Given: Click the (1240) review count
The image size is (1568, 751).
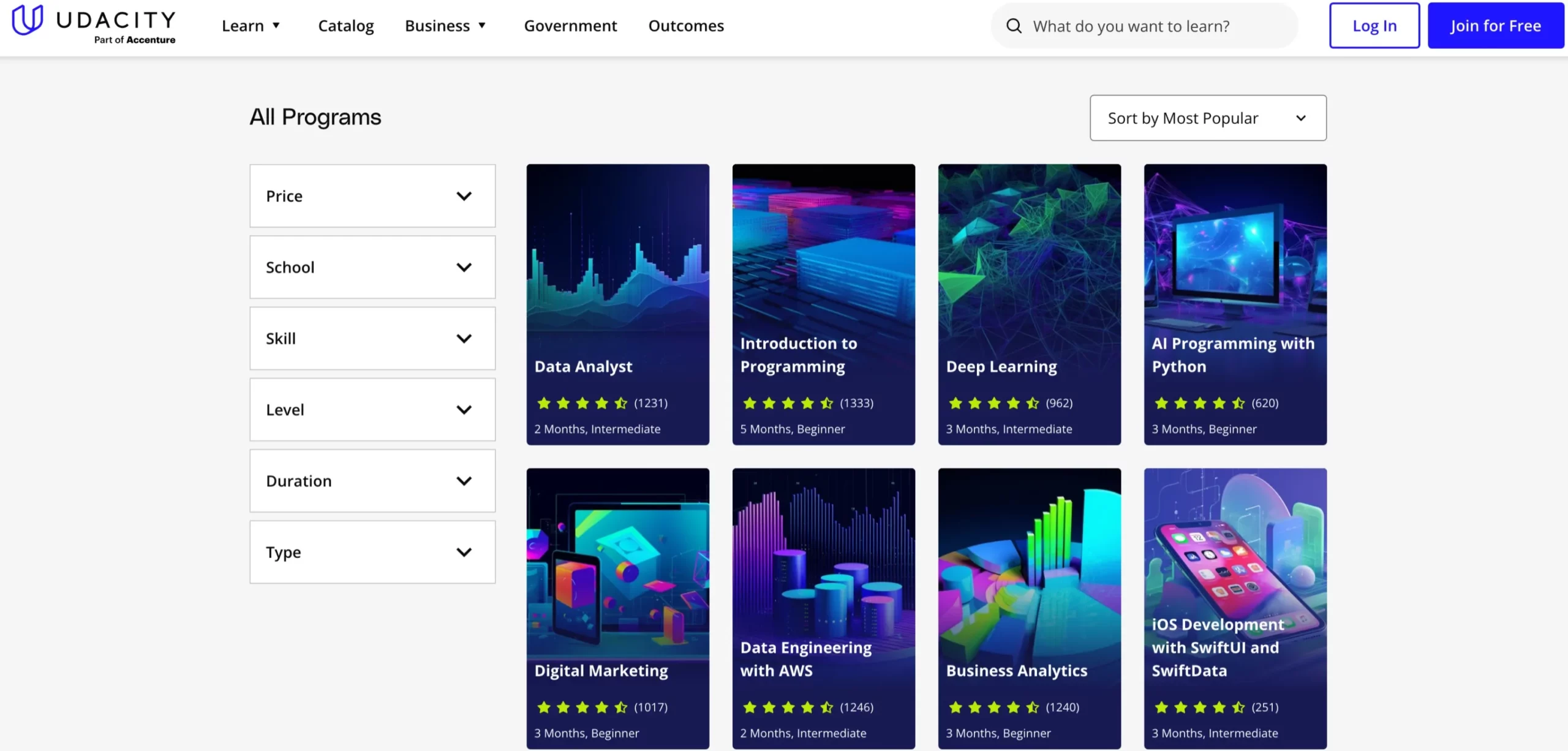Looking at the screenshot, I should click(1062, 708).
